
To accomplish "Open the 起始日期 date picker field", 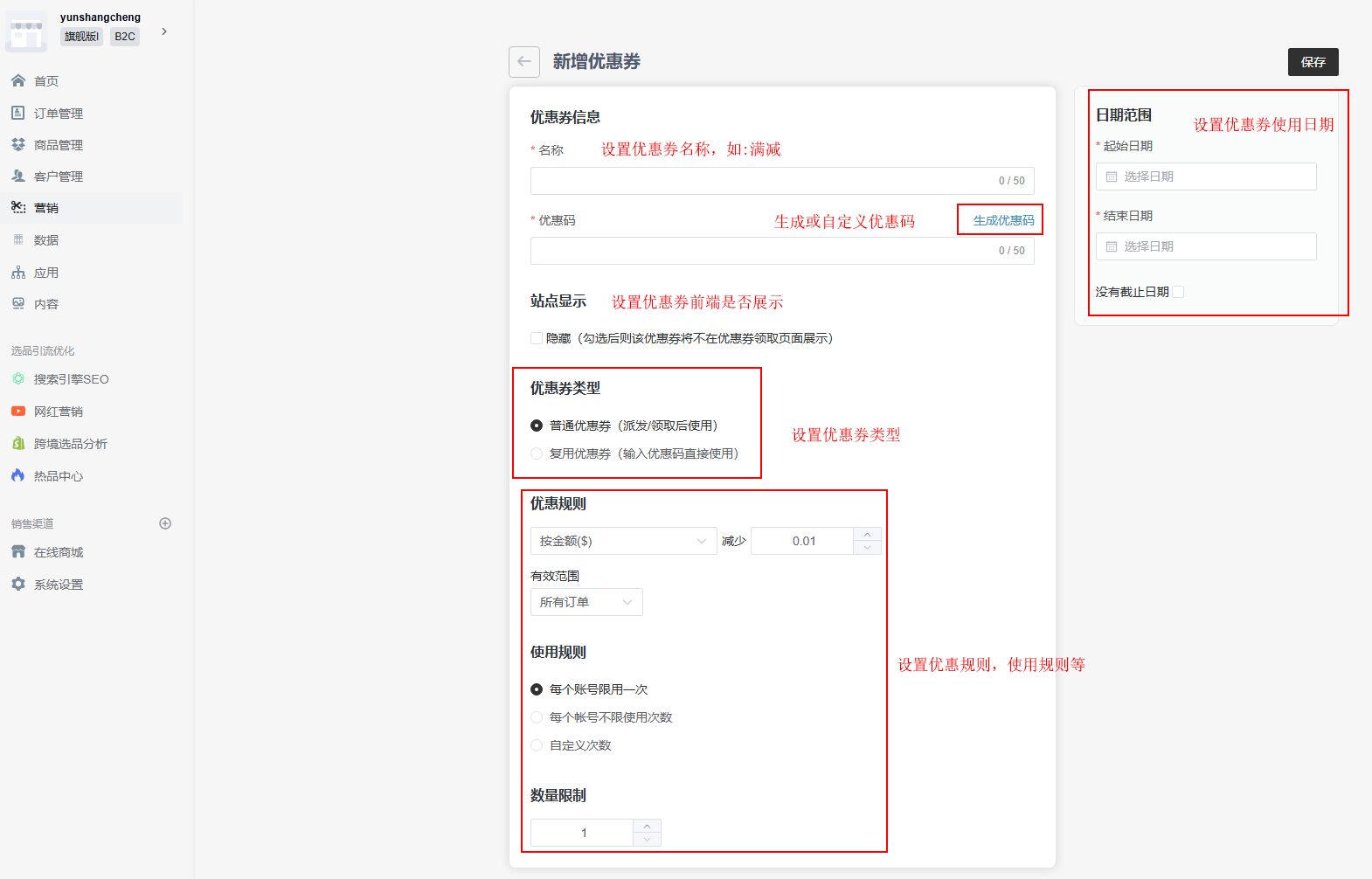I will tap(1206, 176).
